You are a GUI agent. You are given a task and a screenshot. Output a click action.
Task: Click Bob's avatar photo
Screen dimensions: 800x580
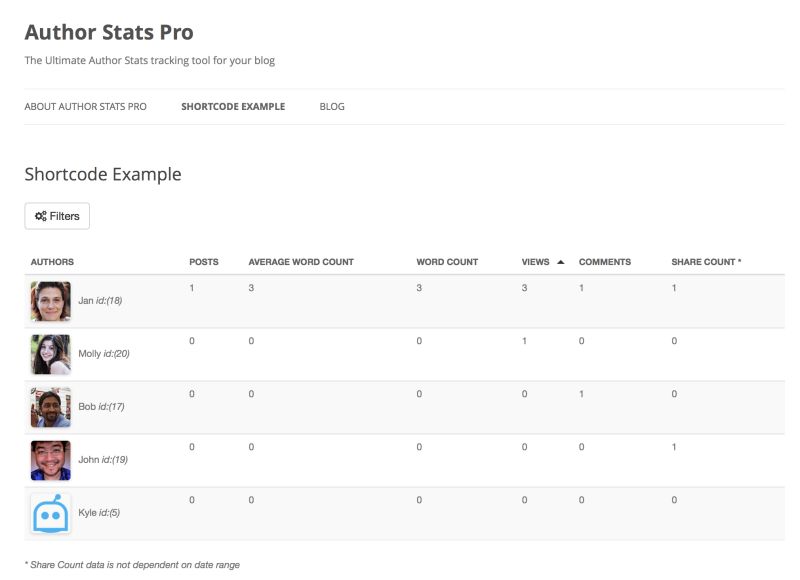pos(51,407)
